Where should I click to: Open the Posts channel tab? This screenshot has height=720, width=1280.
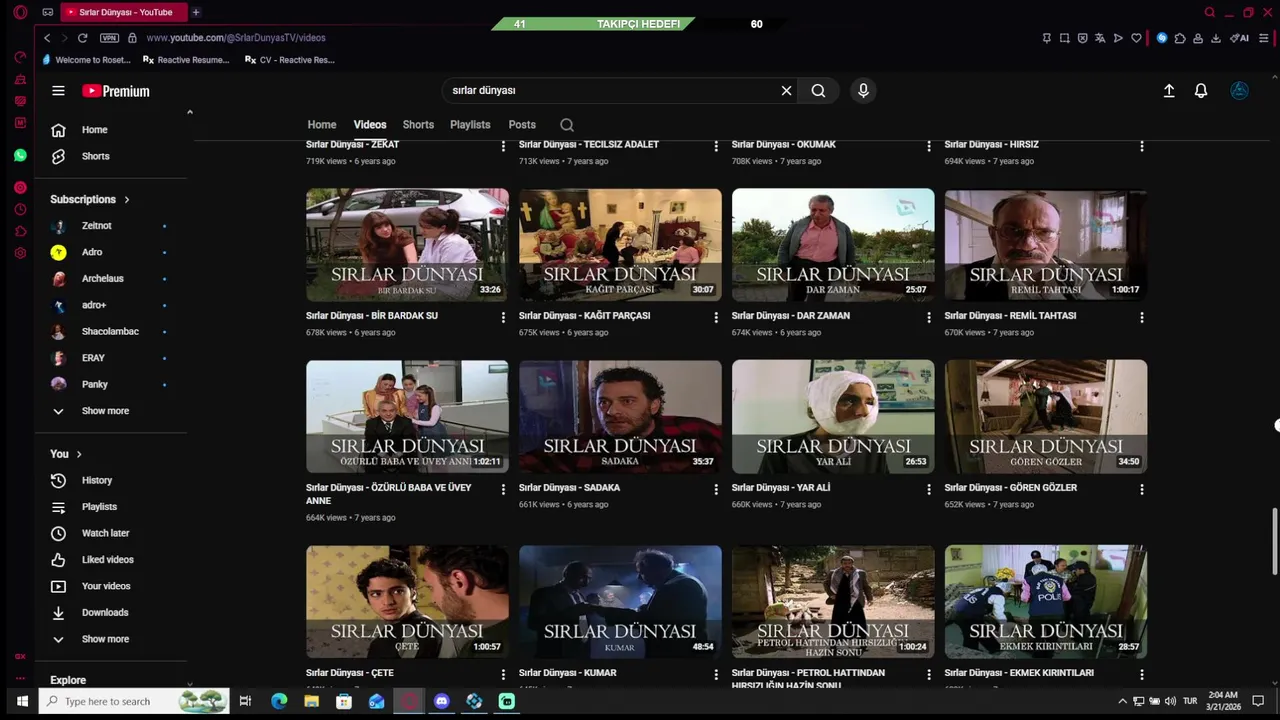[x=522, y=125]
